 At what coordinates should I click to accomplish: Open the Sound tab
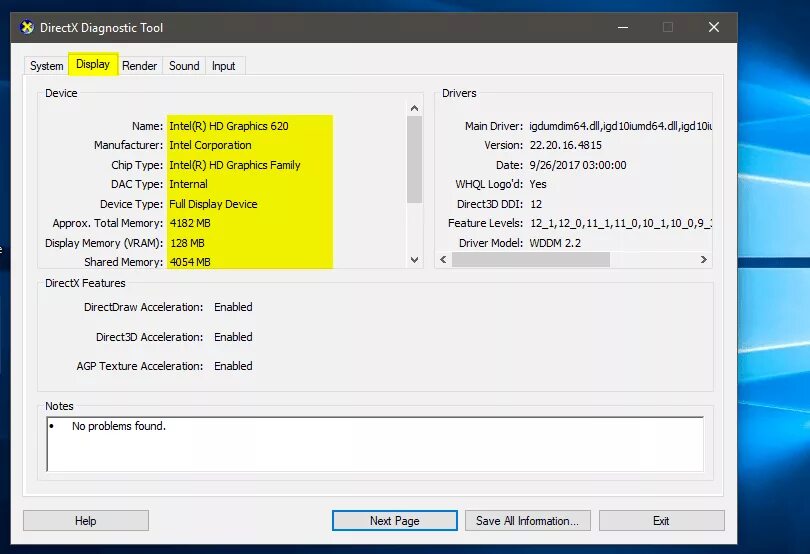(184, 66)
